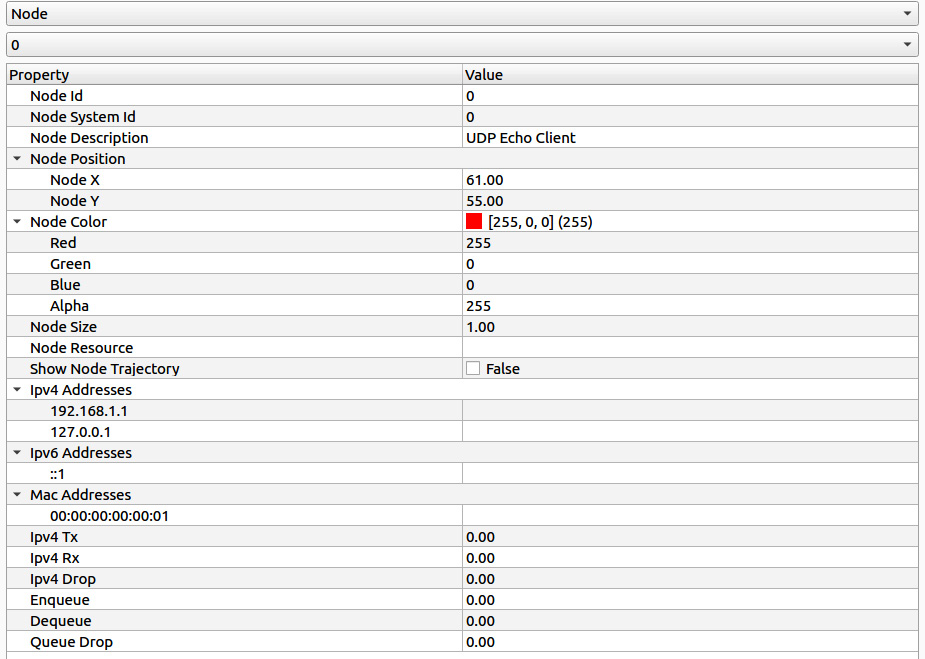Click the Queue Drop value 0.00
925x659 pixels.
tap(481, 642)
